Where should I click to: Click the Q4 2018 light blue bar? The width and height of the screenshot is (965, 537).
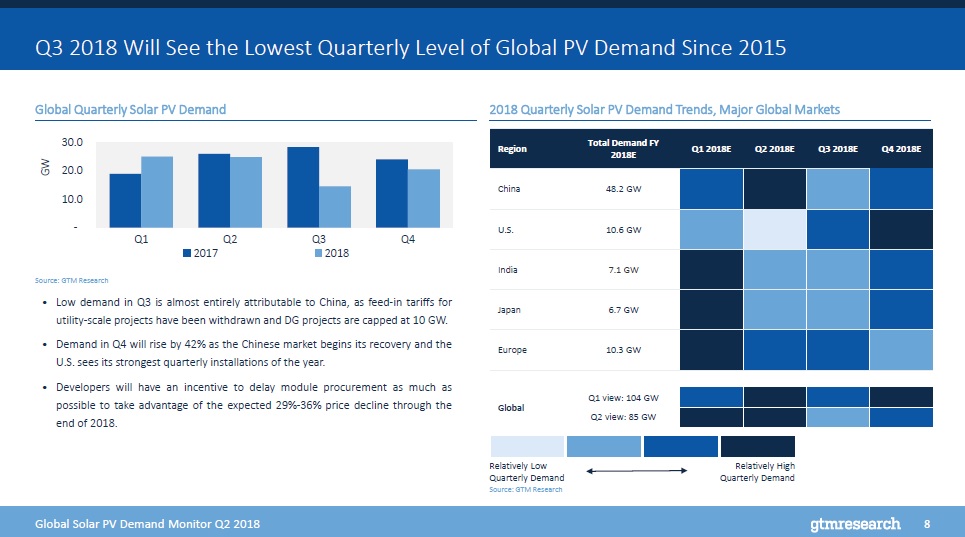coord(424,198)
